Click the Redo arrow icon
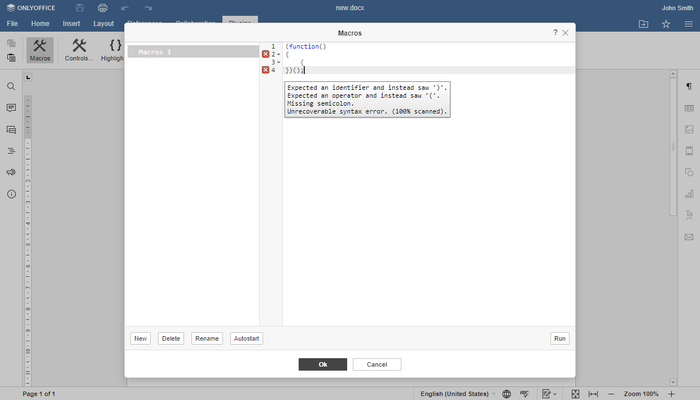 [x=148, y=8]
